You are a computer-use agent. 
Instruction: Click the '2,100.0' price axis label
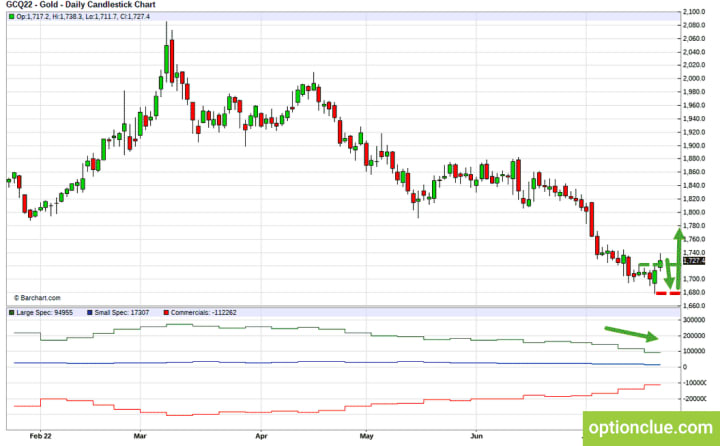coord(694,12)
